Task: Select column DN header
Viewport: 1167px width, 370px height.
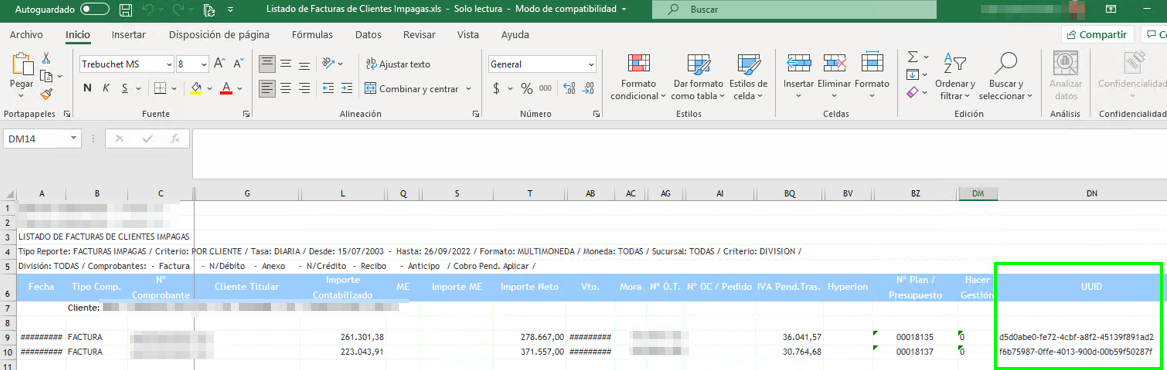Action: (1091, 194)
